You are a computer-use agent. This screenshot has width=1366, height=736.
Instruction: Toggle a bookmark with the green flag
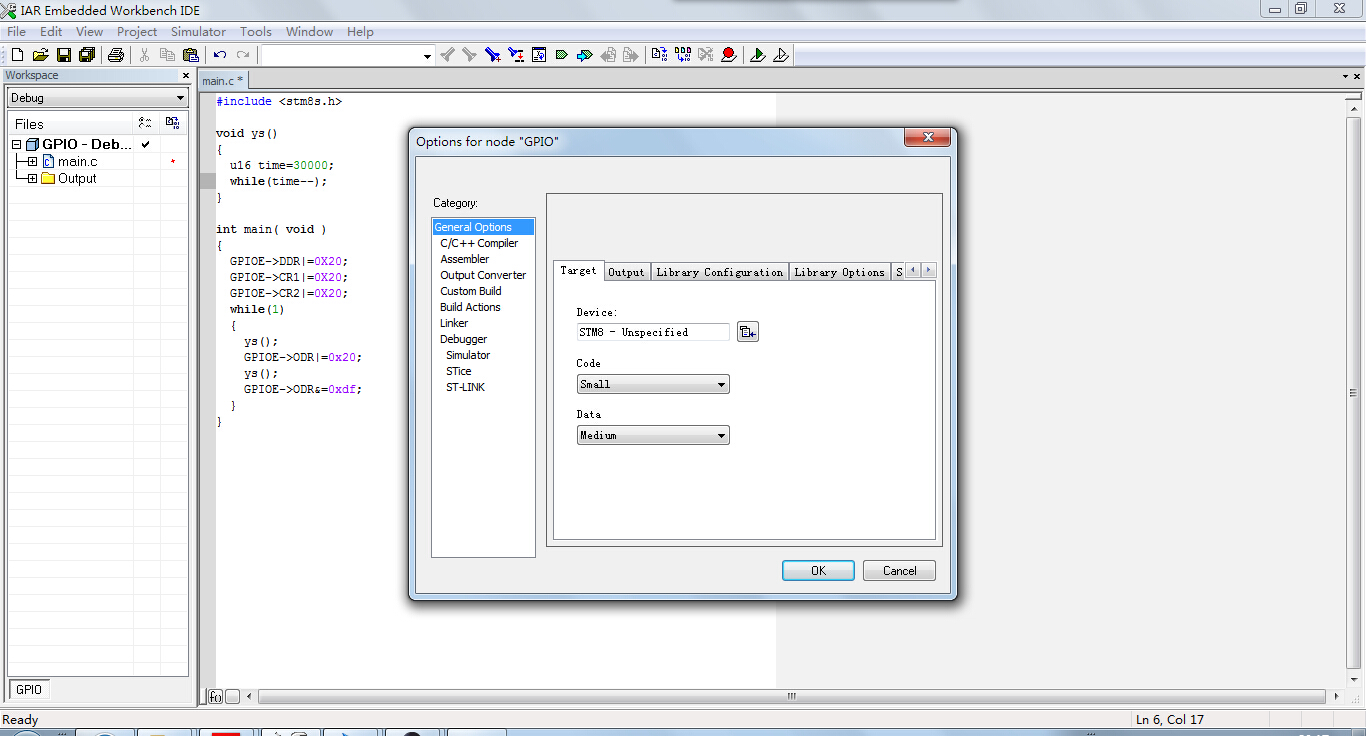tap(562, 55)
